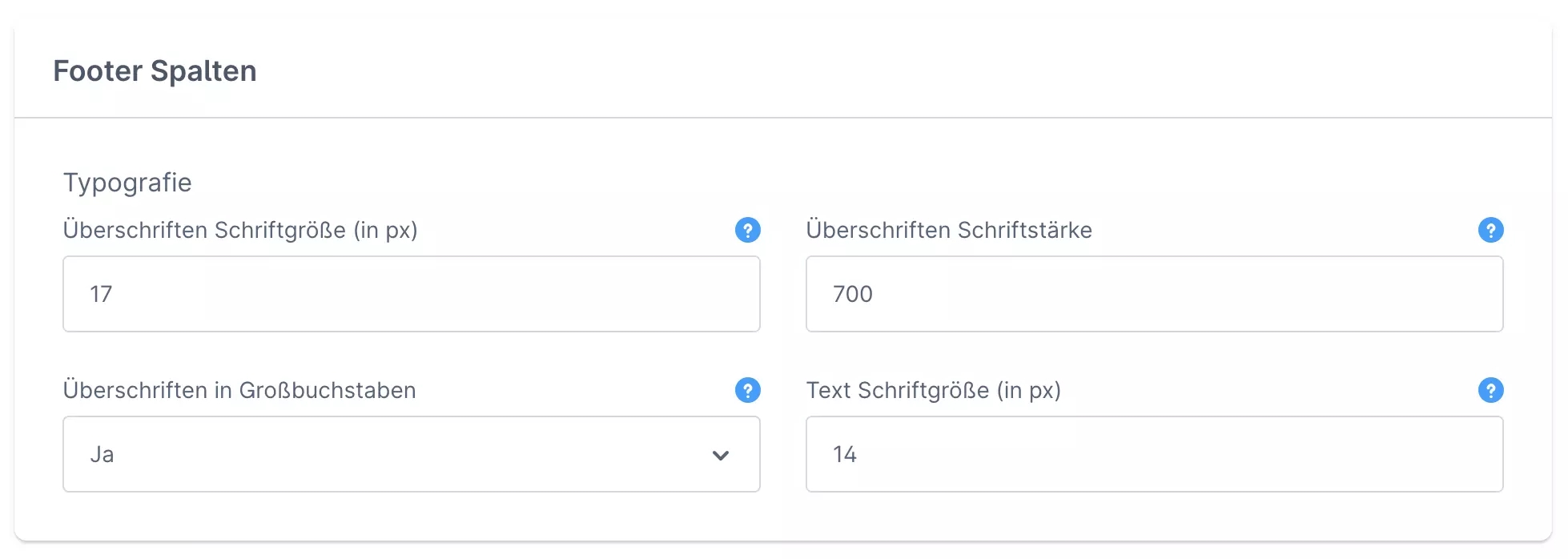The height and width of the screenshot is (559, 1568).
Task: Focus the Überschriften Schriftgröße field containing 17
Action: coord(411,294)
